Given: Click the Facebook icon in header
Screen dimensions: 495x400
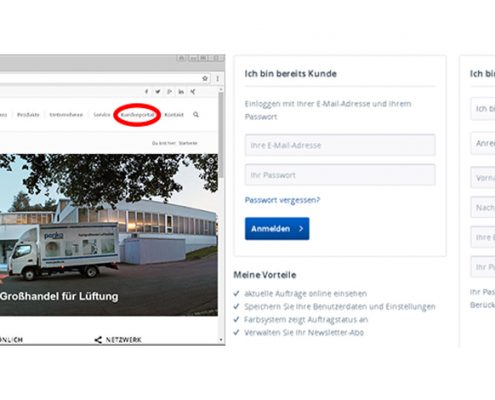Looking at the screenshot, I should 146,91.
